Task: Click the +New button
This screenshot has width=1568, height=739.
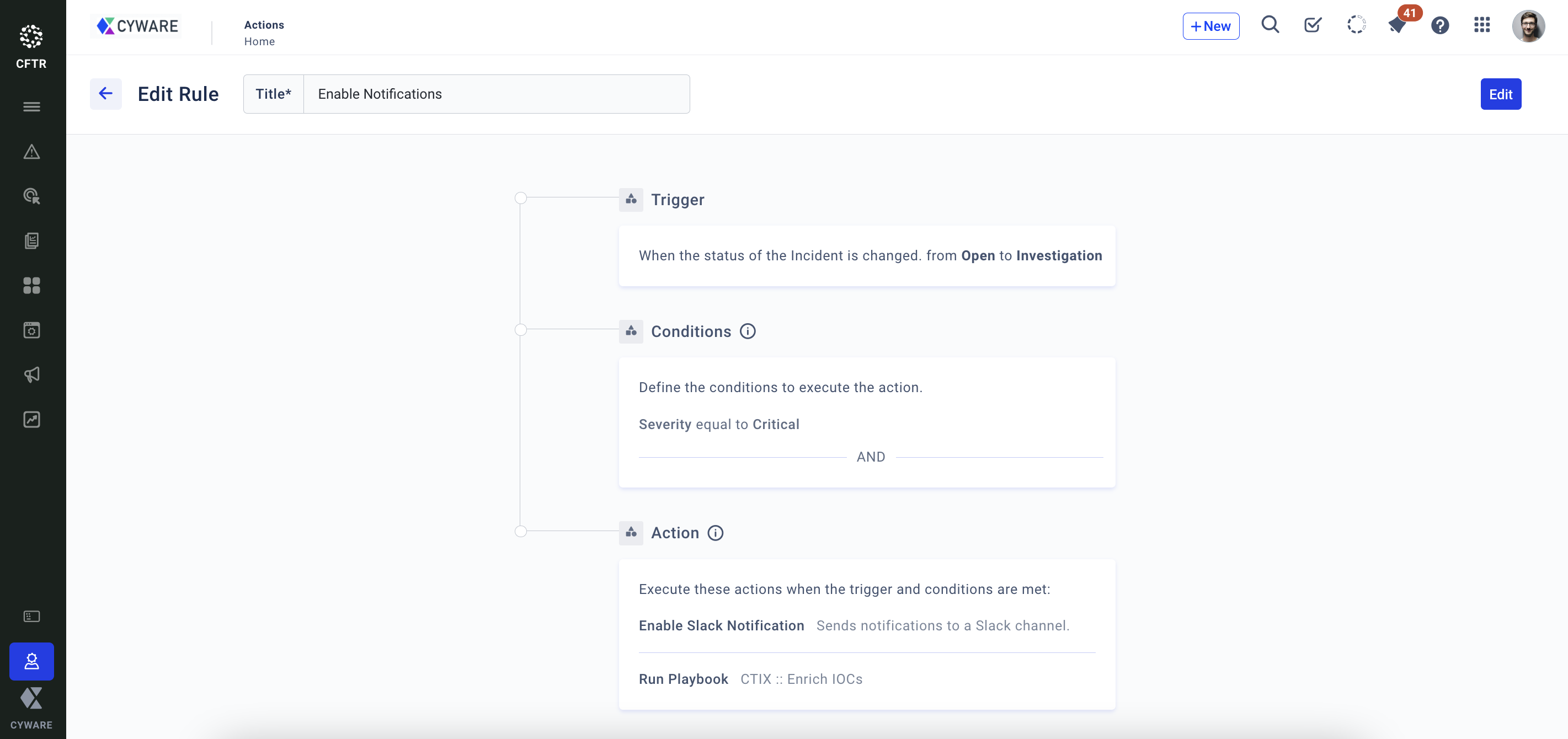Action: click(1210, 26)
